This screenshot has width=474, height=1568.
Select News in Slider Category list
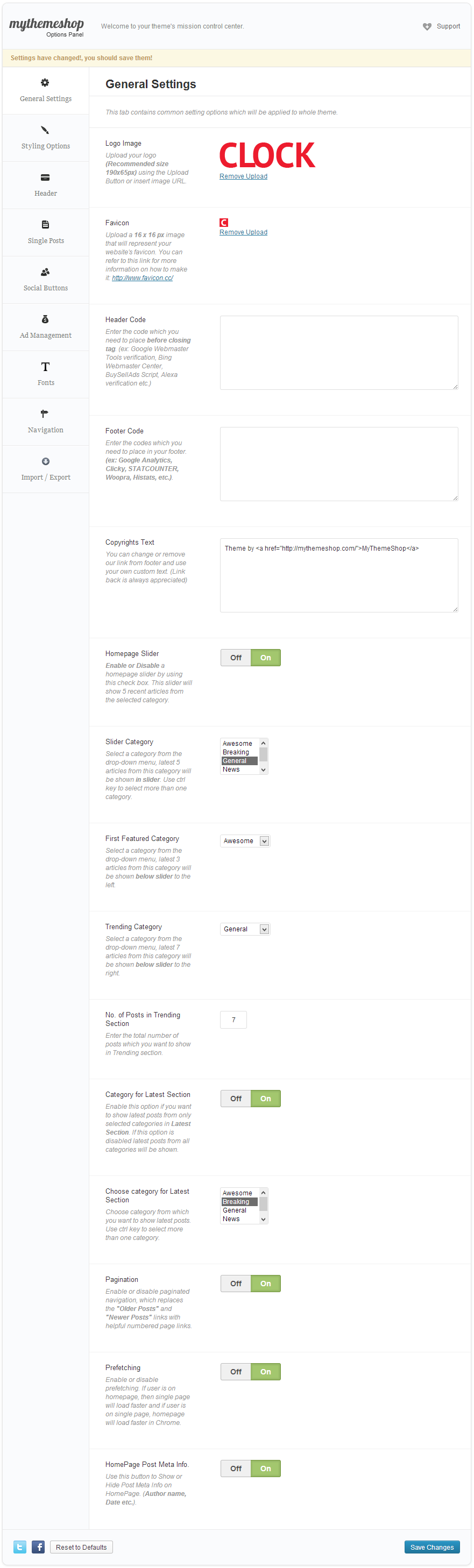point(231,769)
